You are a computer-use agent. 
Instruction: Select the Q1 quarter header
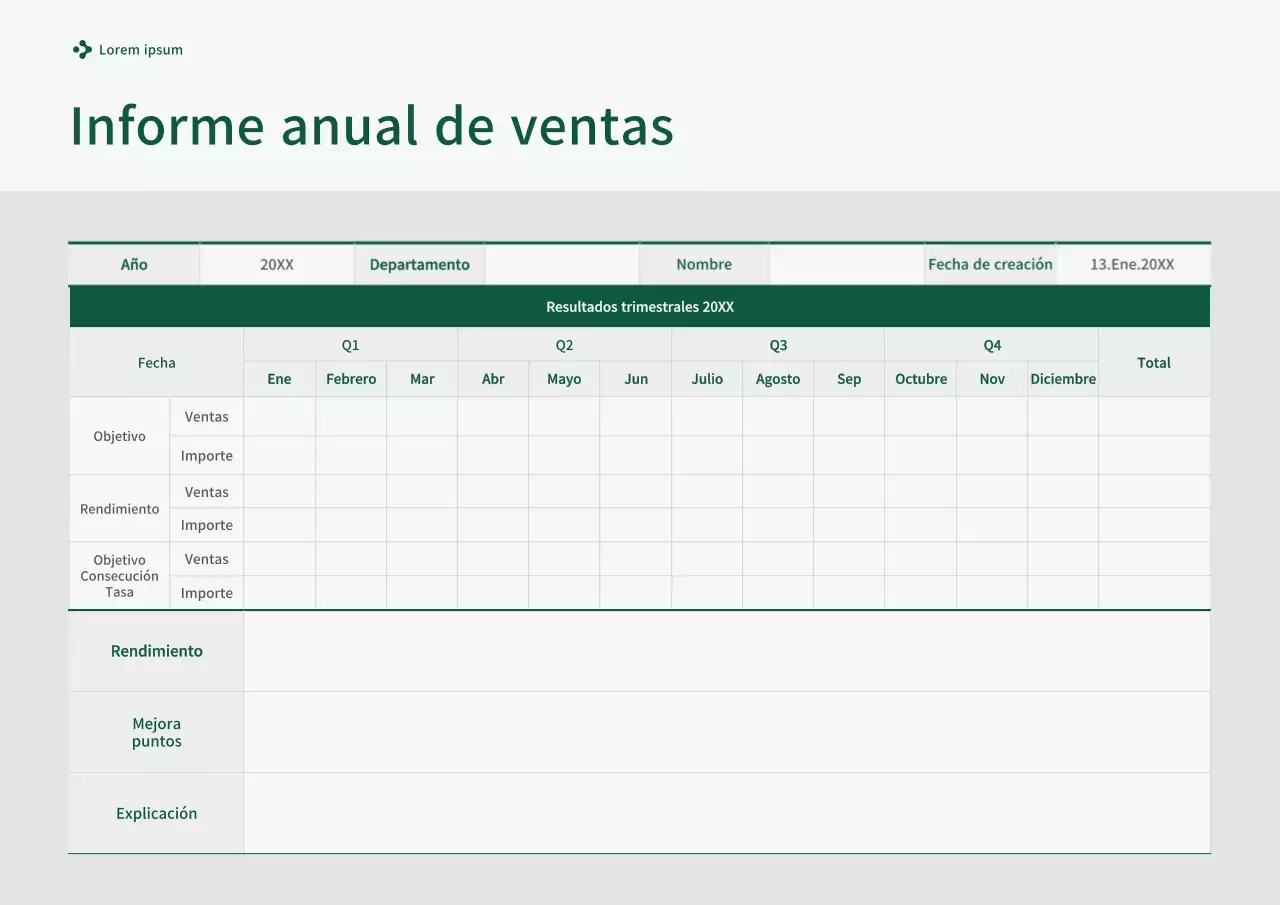pos(350,344)
